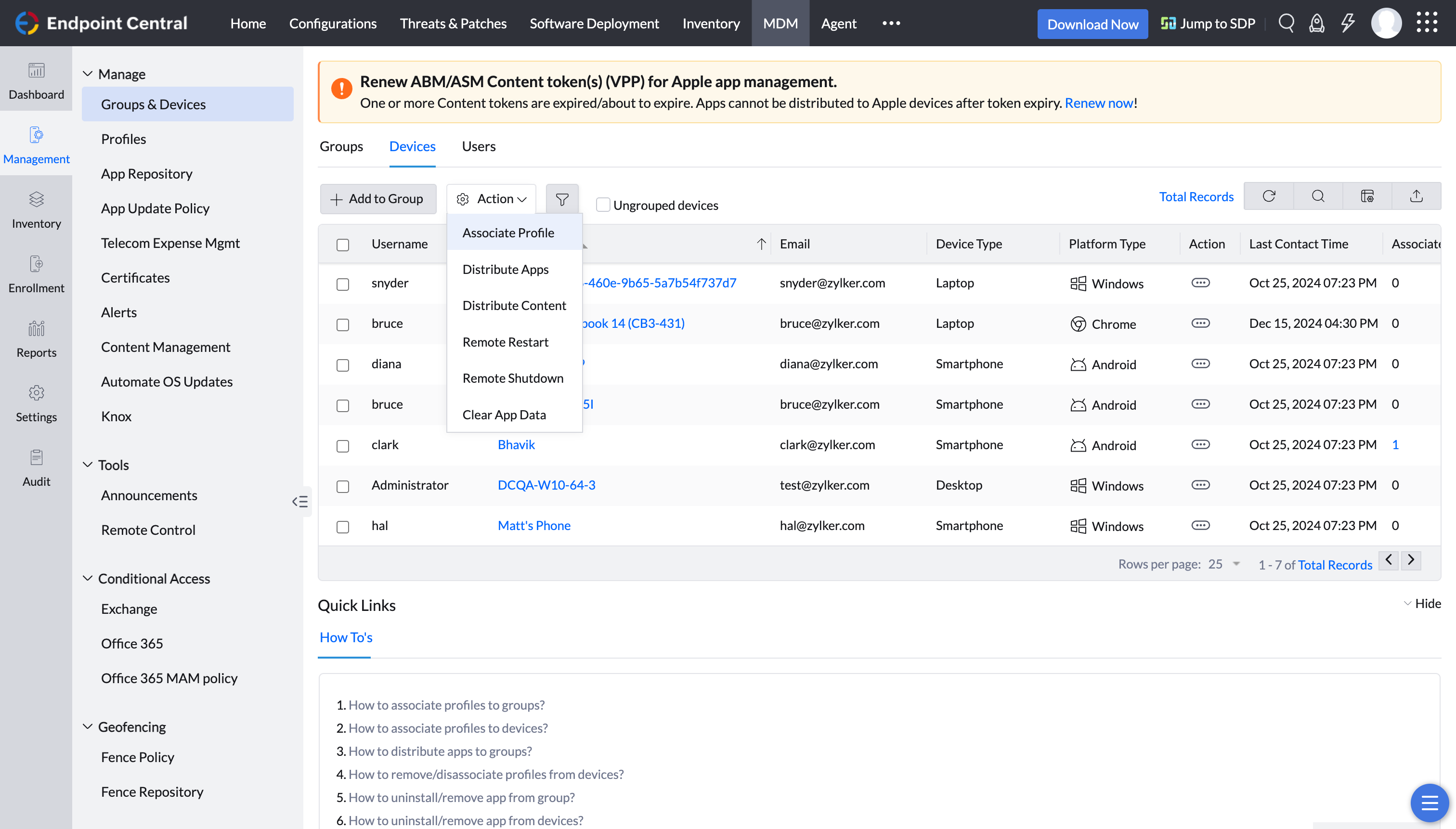The image size is (1456, 829).
Task: Click the table search magnifier icon
Action: 1318,196
